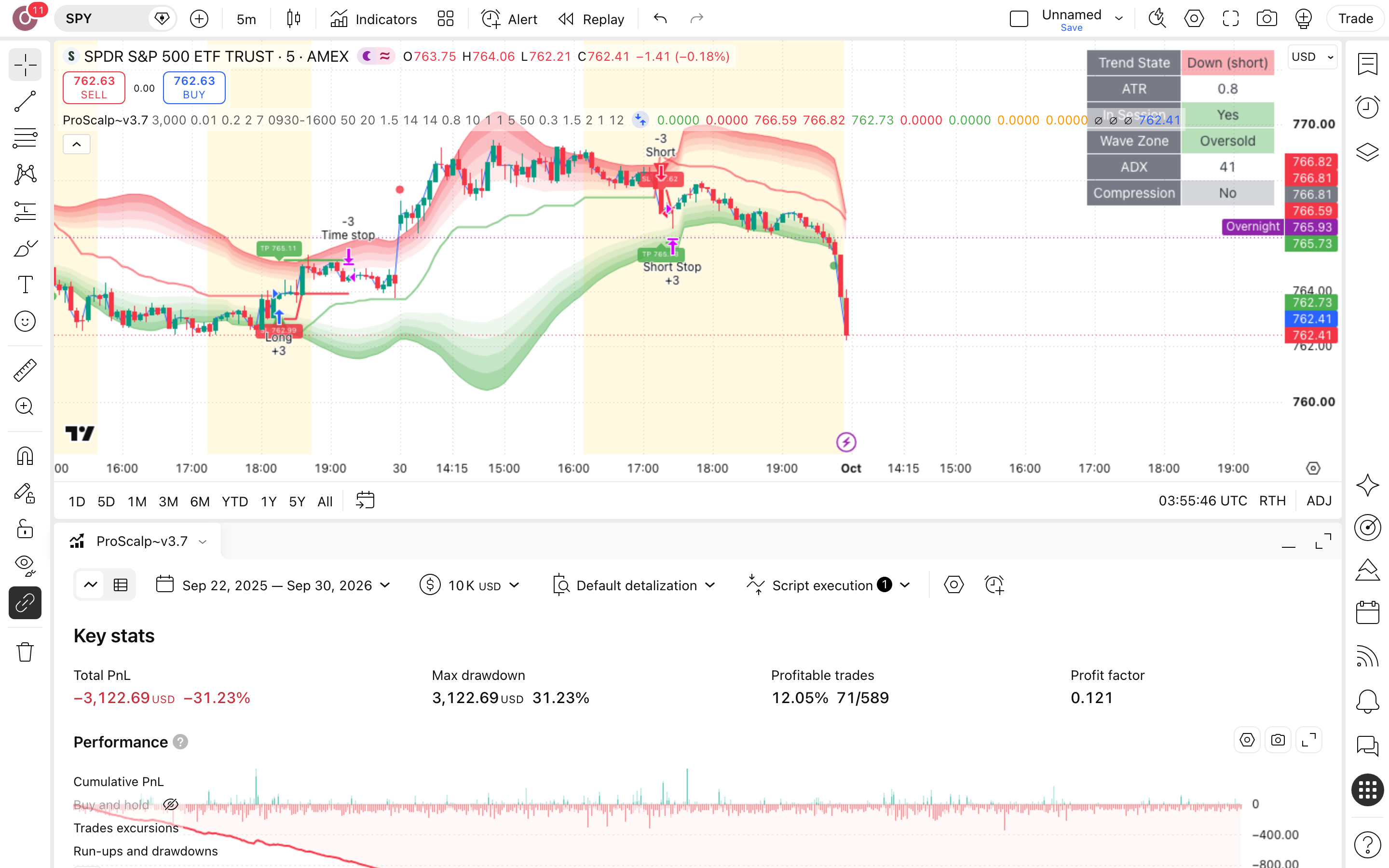This screenshot has width=1389, height=868.
Task: Enable magnet mode snapping
Action: click(x=25, y=456)
